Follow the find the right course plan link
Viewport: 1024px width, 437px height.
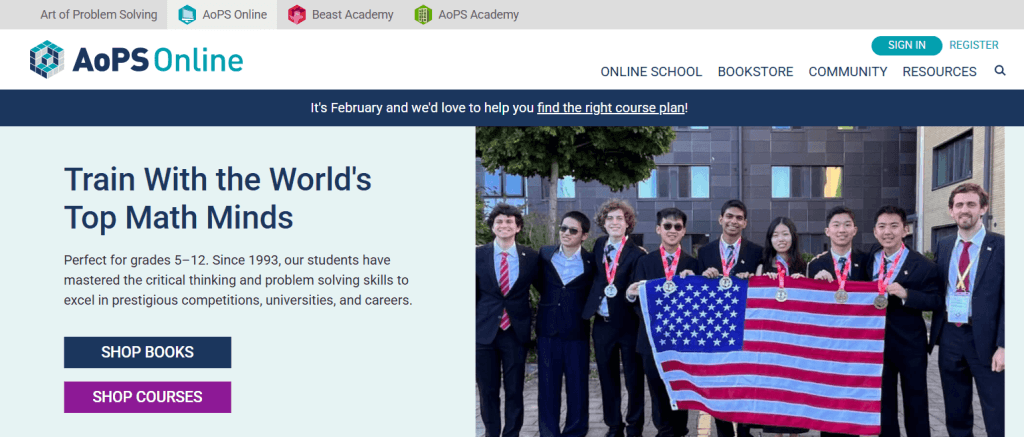tap(611, 108)
